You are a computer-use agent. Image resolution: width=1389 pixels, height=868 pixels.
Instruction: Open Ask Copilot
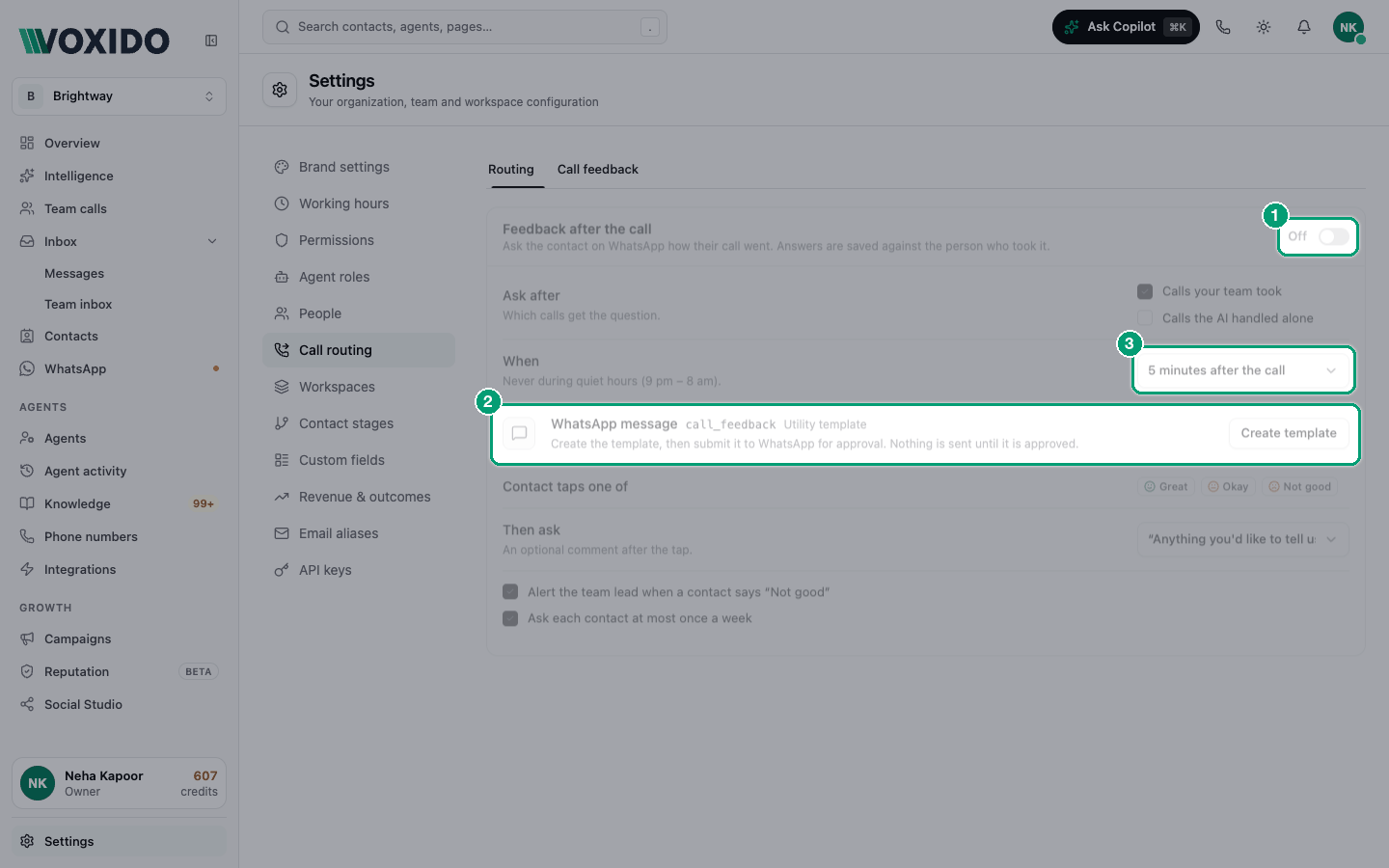coord(1126,27)
